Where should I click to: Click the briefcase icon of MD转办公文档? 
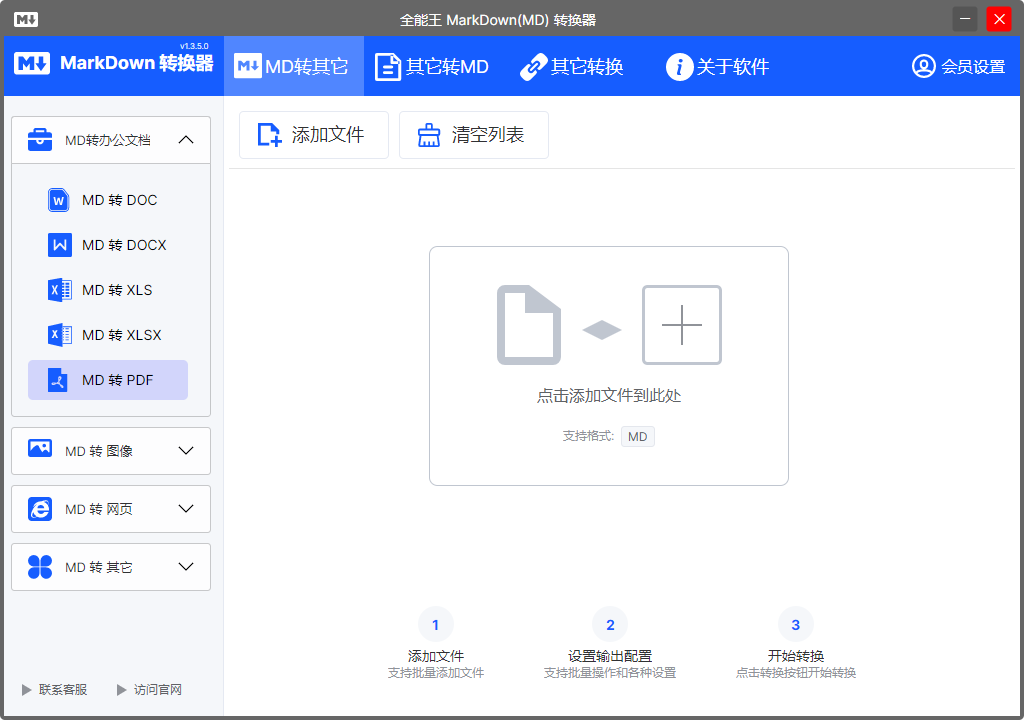[40, 139]
